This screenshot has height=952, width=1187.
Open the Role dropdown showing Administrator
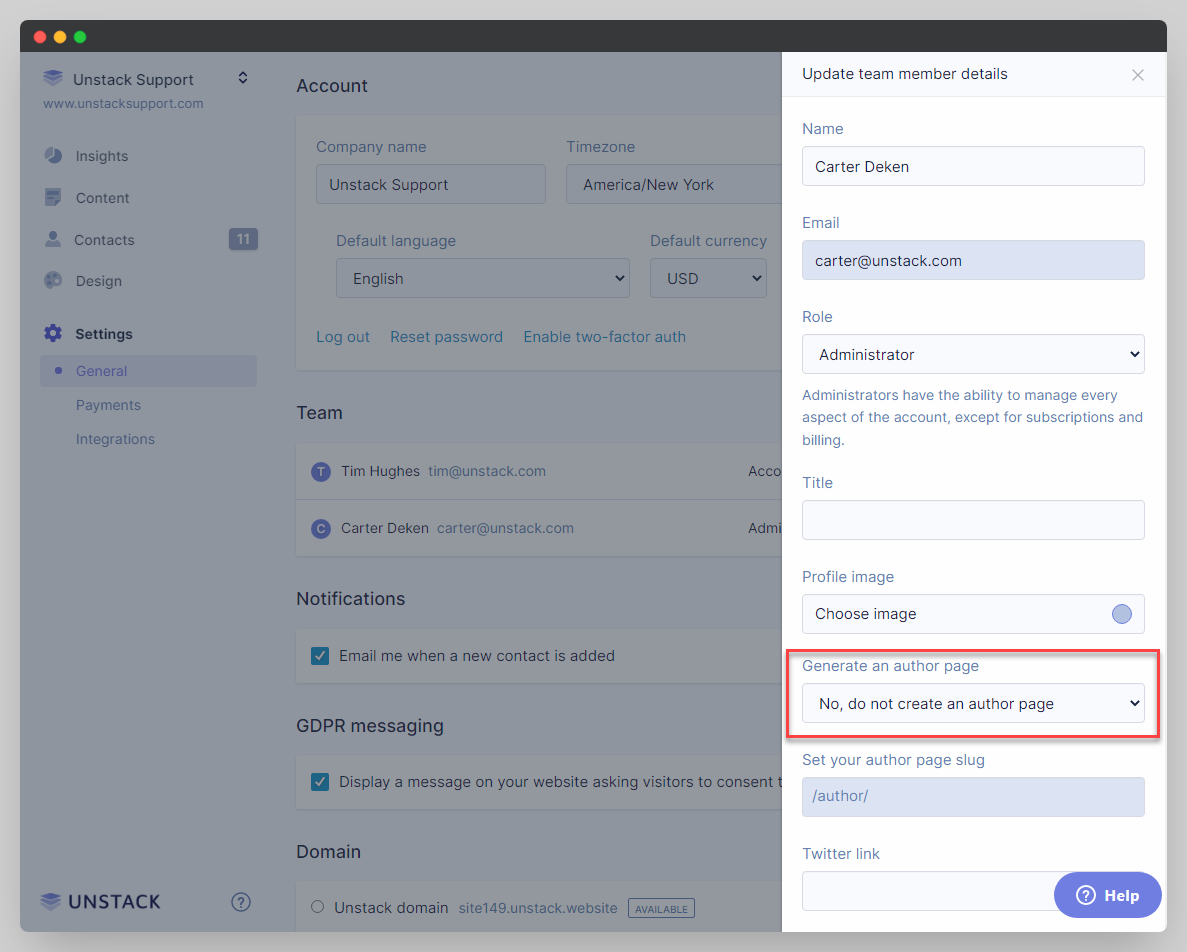pyautogui.click(x=973, y=354)
